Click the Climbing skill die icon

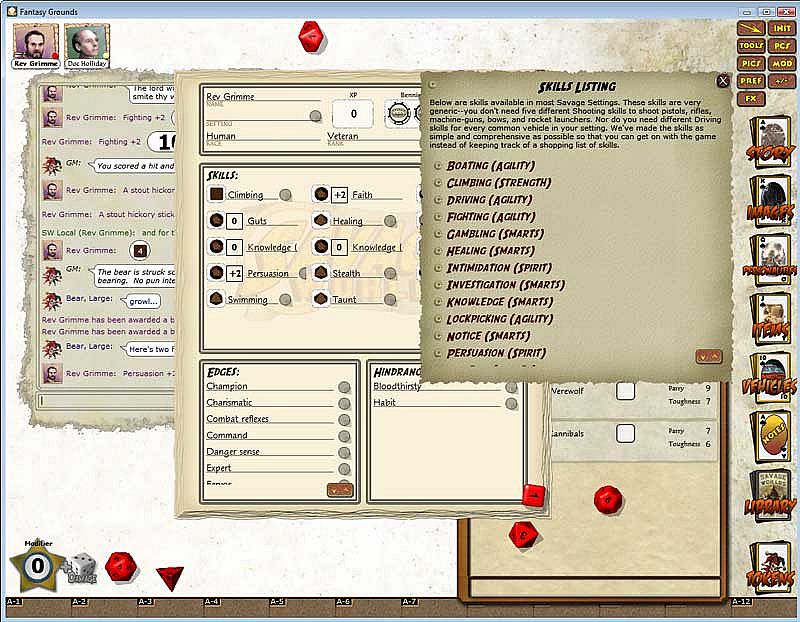(216, 194)
